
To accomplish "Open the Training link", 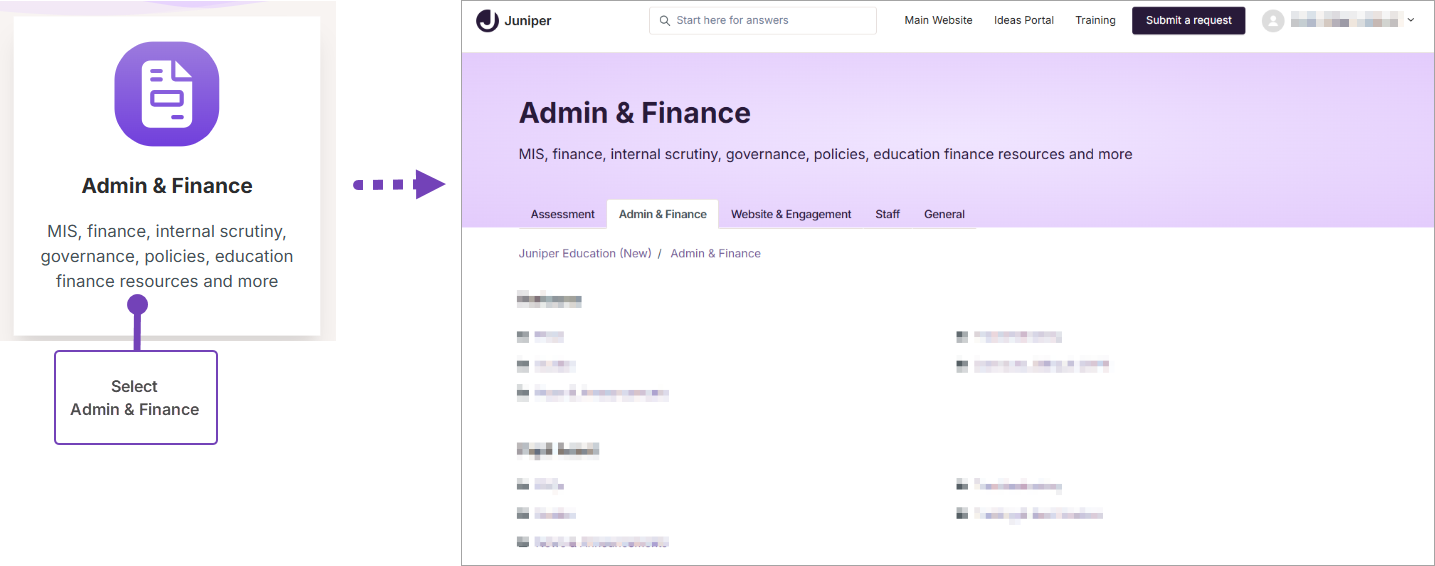I will pos(1095,20).
